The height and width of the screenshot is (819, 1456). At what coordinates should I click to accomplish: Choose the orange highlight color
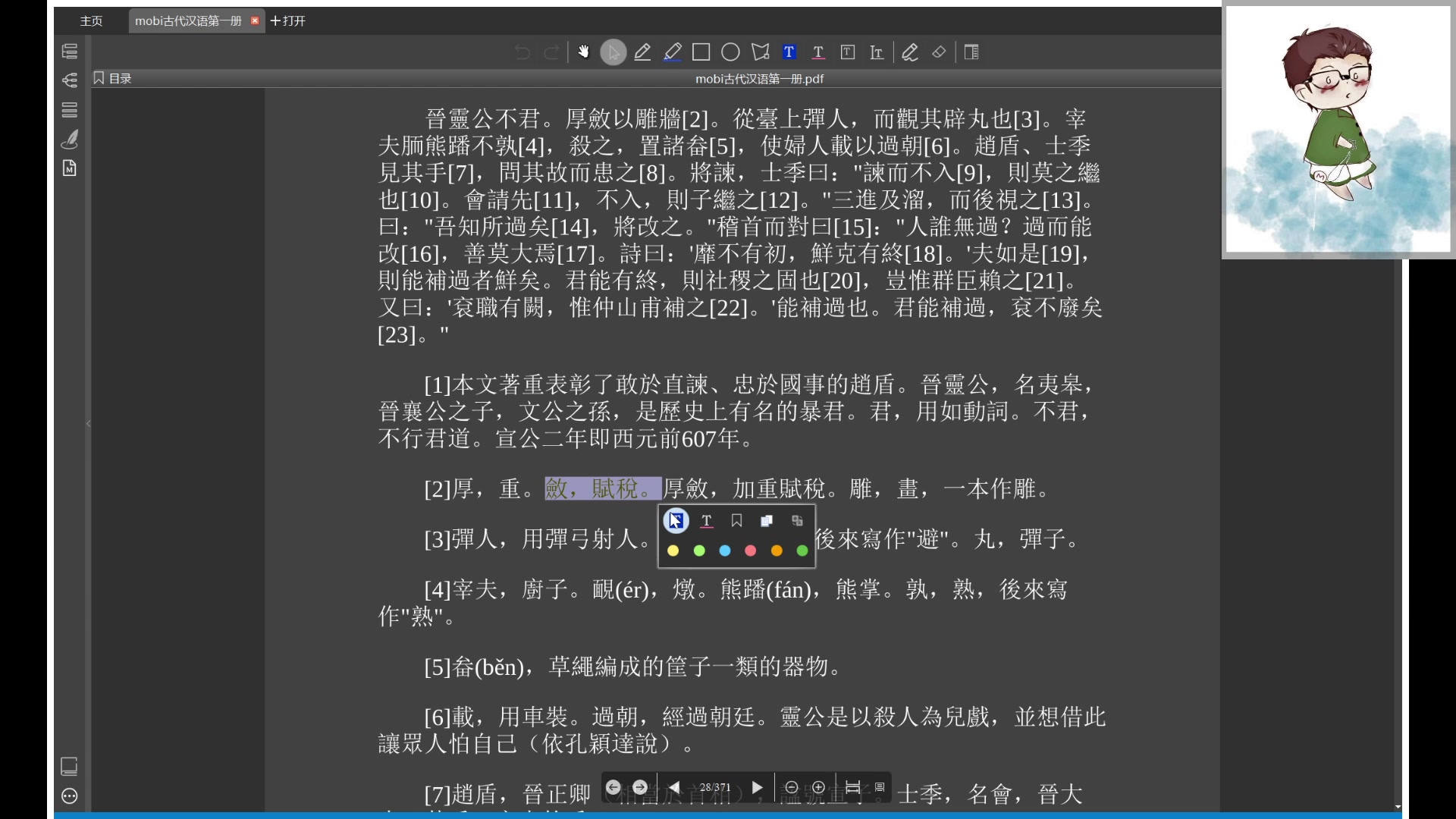777,551
